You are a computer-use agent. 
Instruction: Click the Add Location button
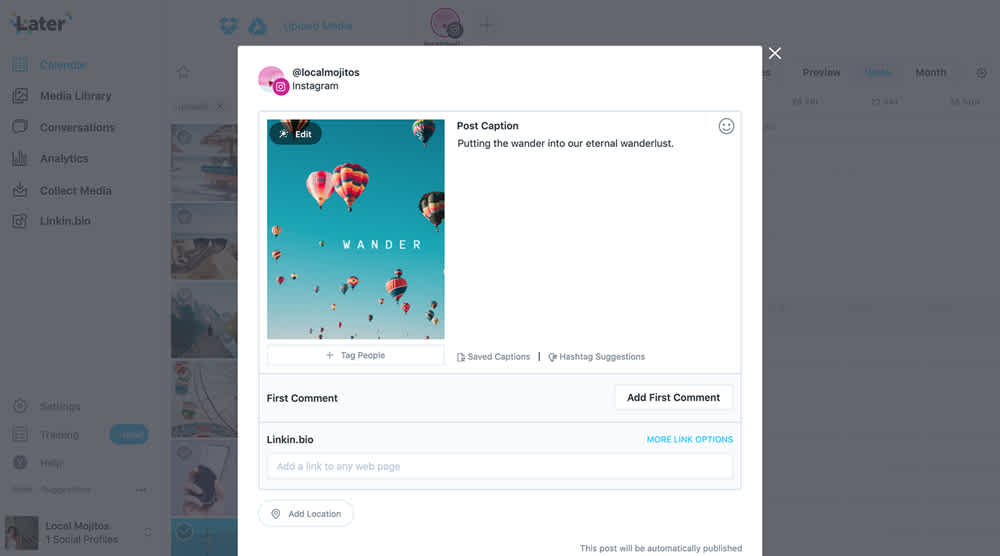point(306,513)
